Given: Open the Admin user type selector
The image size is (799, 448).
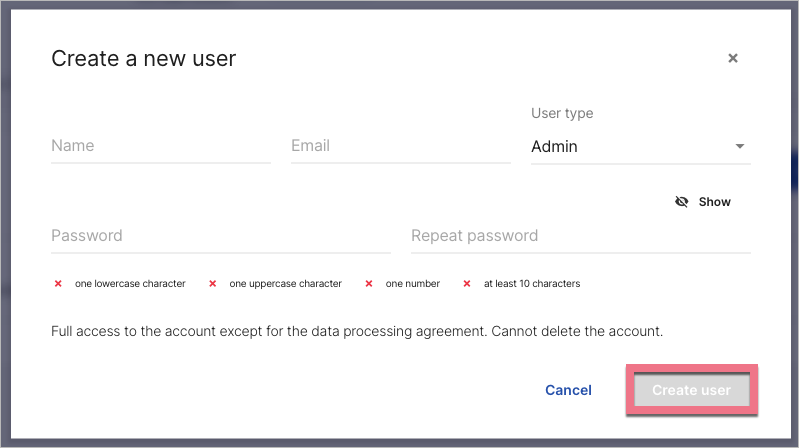Looking at the screenshot, I should pos(630,147).
